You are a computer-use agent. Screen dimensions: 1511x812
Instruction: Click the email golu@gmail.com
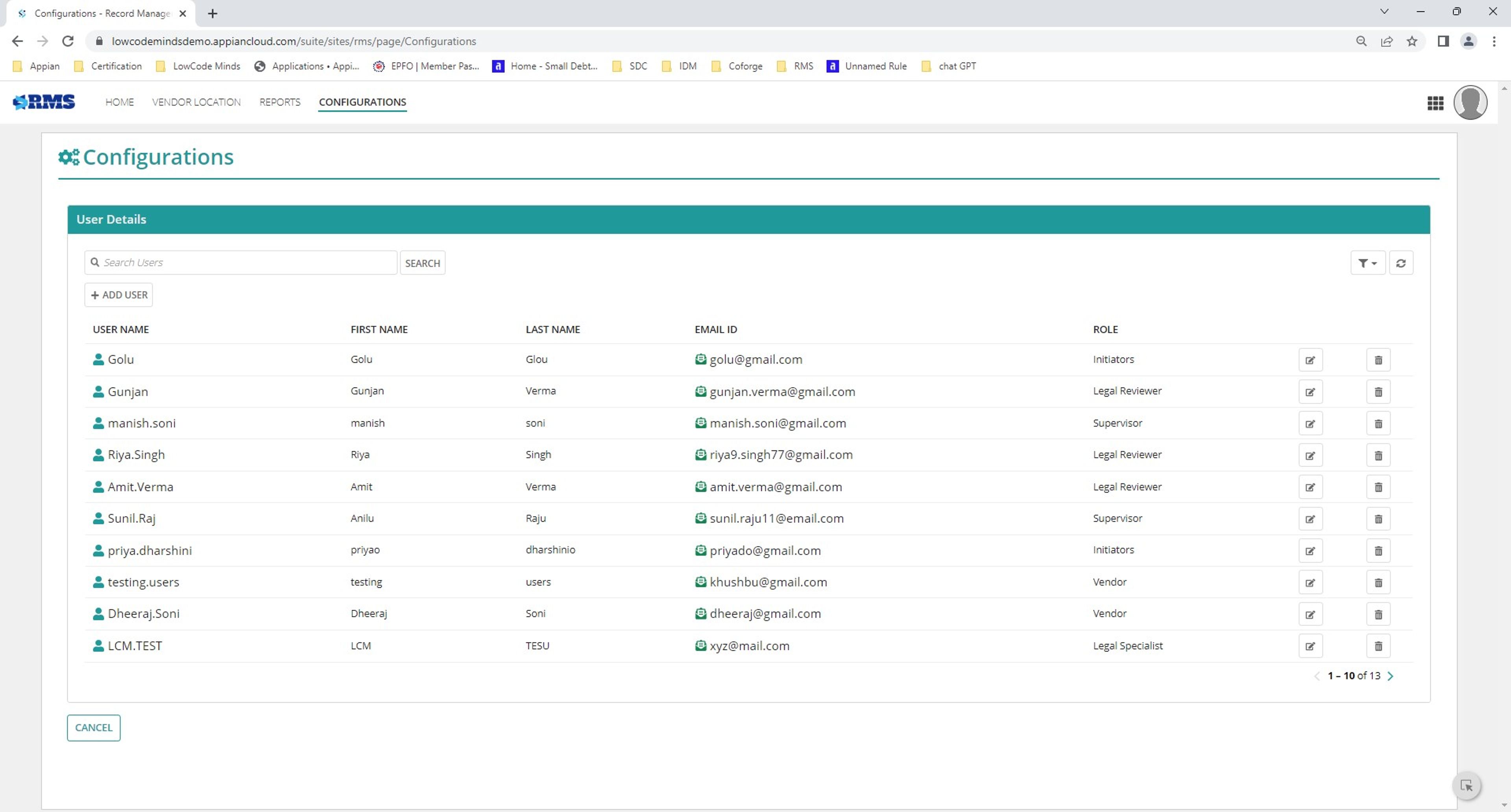(755, 360)
